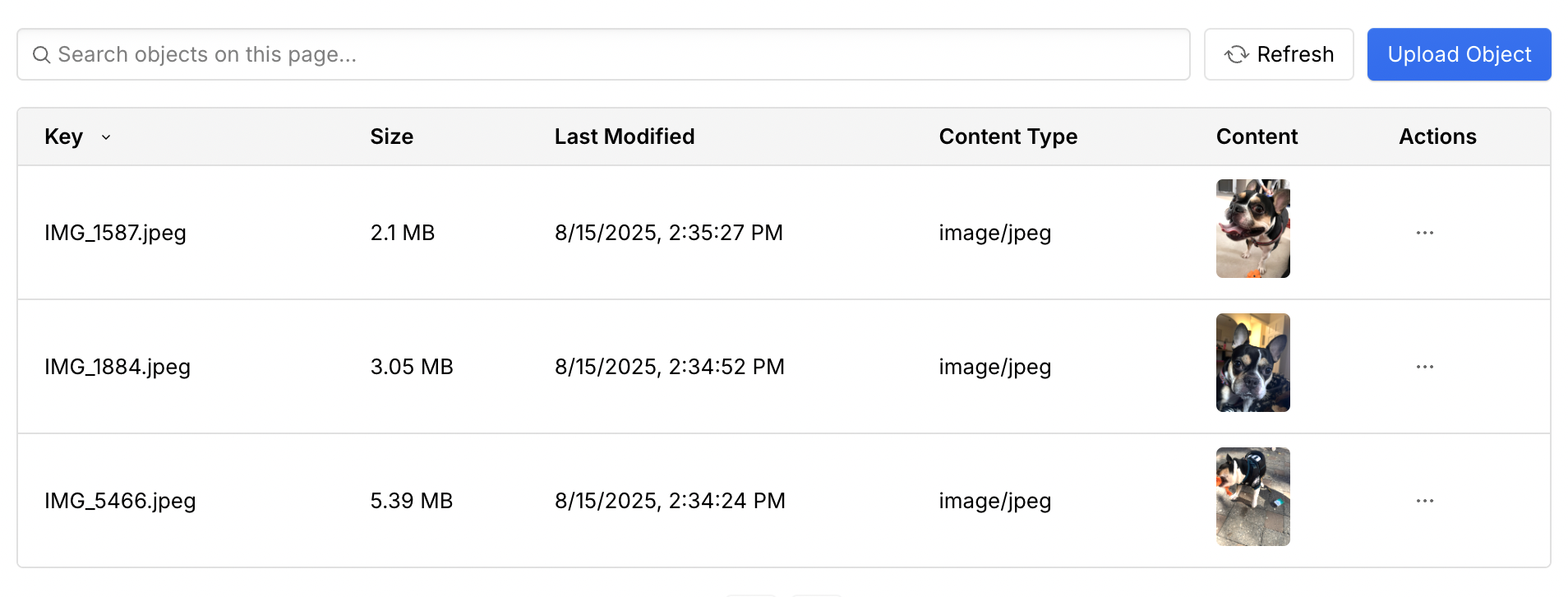The height and width of the screenshot is (597, 1568).
Task: Open the IMG_1587.jpeg thumbnail preview
Action: [x=1252, y=228]
